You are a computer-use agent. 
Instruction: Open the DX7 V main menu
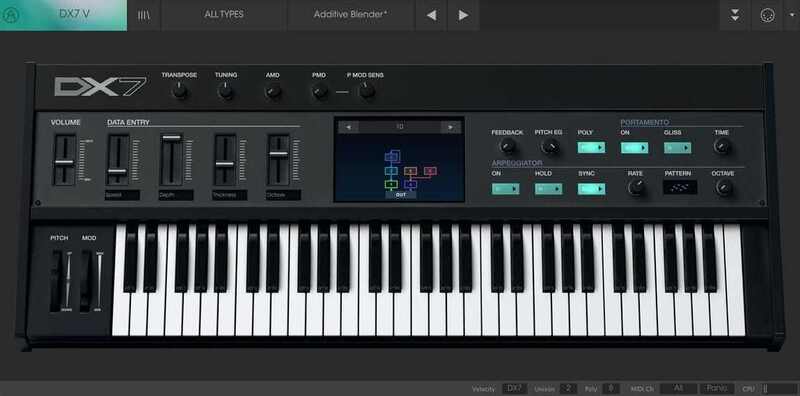click(73, 14)
